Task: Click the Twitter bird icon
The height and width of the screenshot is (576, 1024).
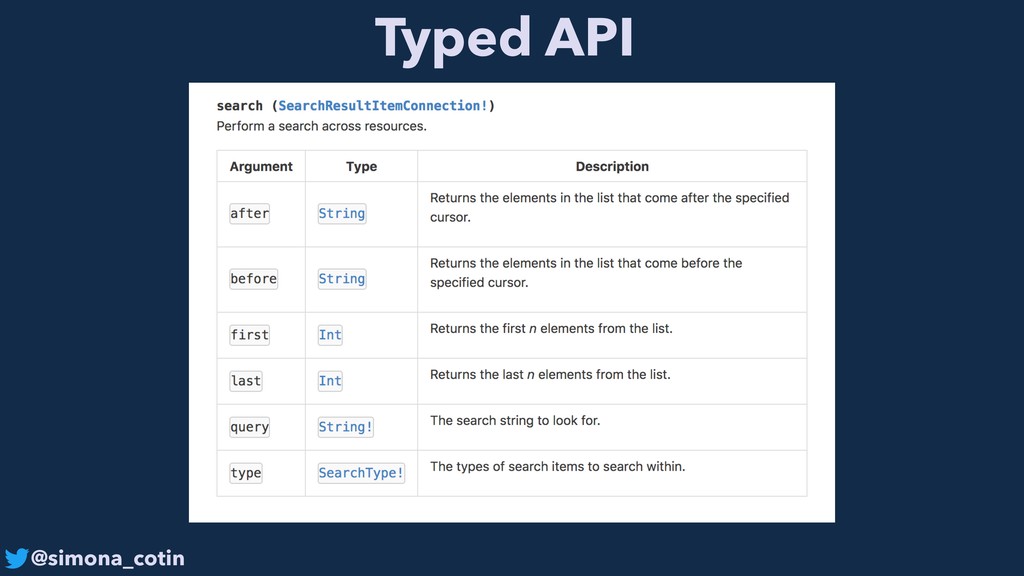Action: (x=16, y=558)
